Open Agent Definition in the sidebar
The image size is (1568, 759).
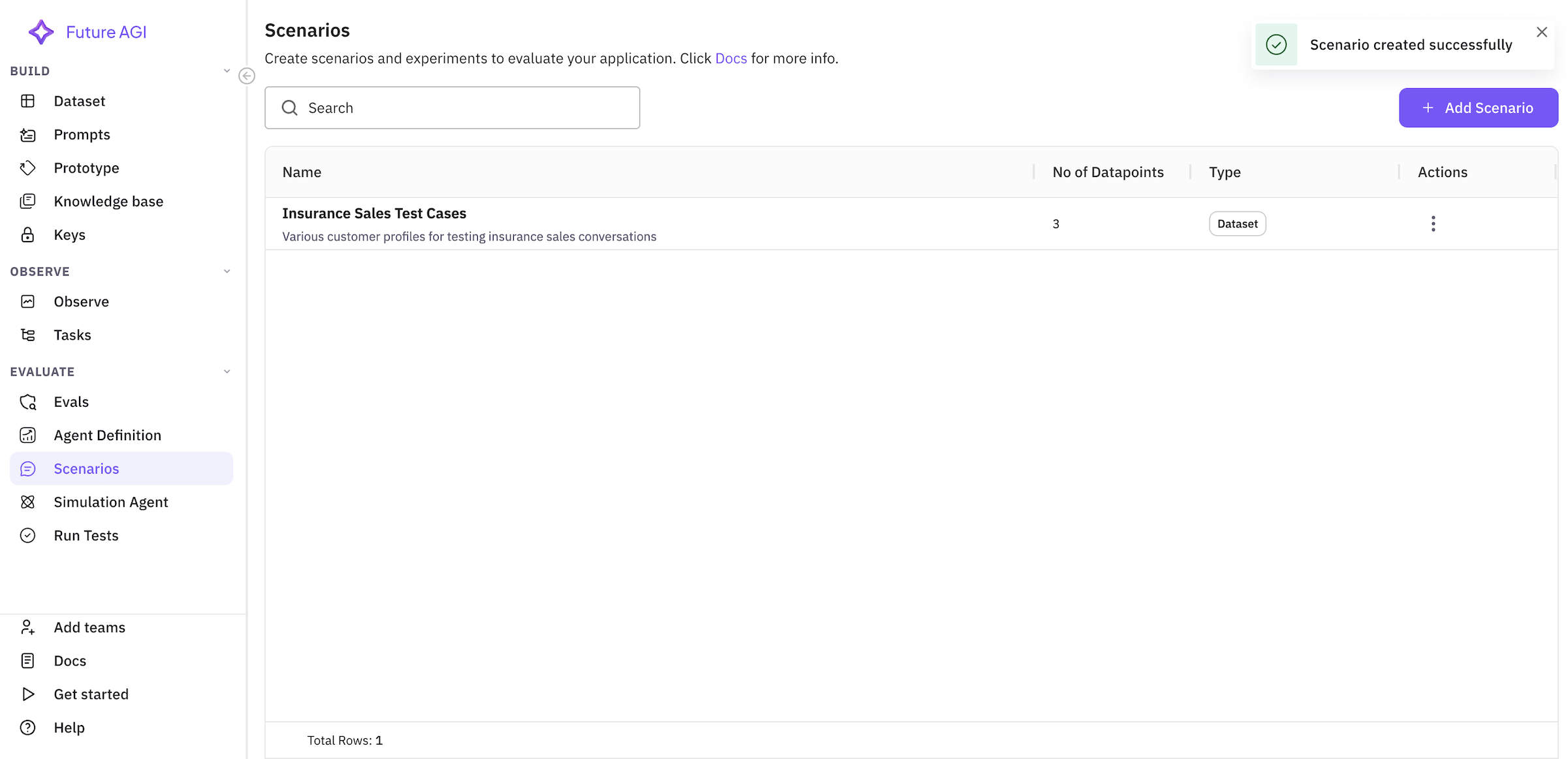pos(107,435)
